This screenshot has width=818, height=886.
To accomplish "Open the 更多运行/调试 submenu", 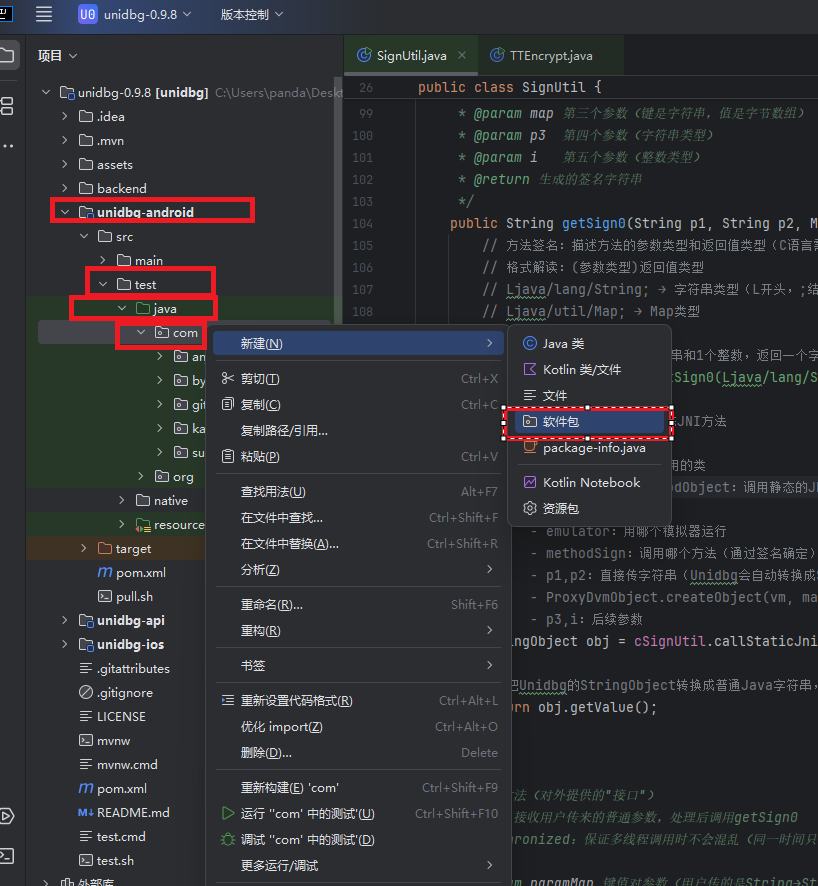I will click(358, 866).
